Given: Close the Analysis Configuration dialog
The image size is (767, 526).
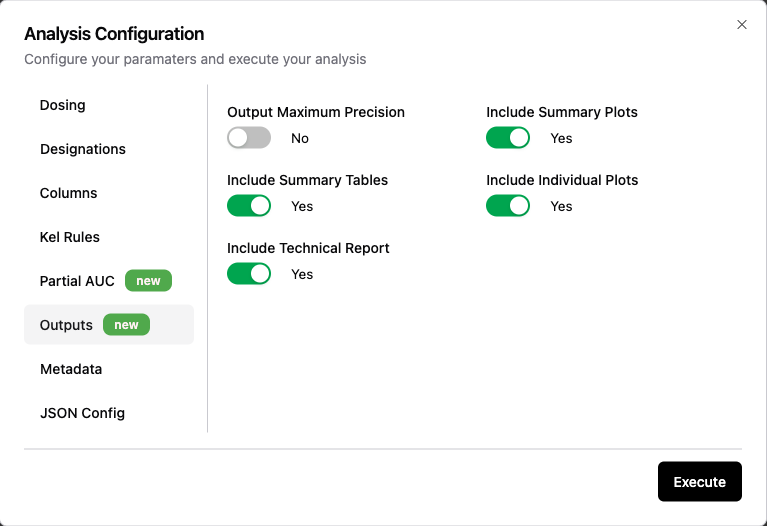Looking at the screenshot, I should click(x=742, y=24).
